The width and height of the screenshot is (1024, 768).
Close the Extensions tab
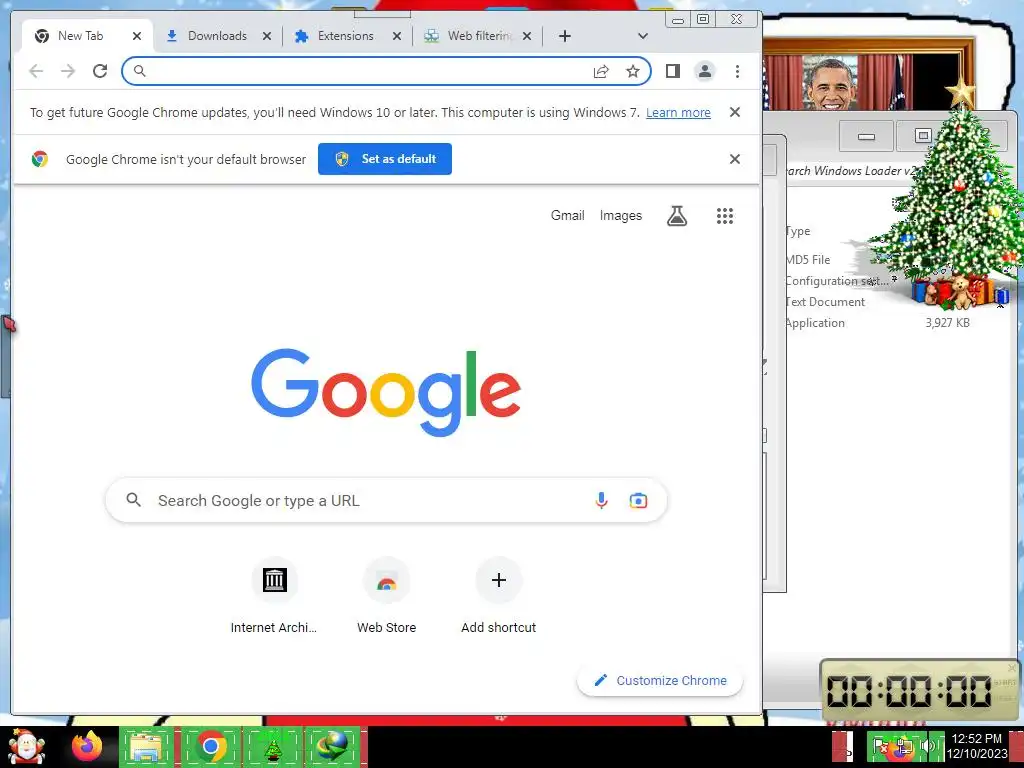tap(396, 36)
